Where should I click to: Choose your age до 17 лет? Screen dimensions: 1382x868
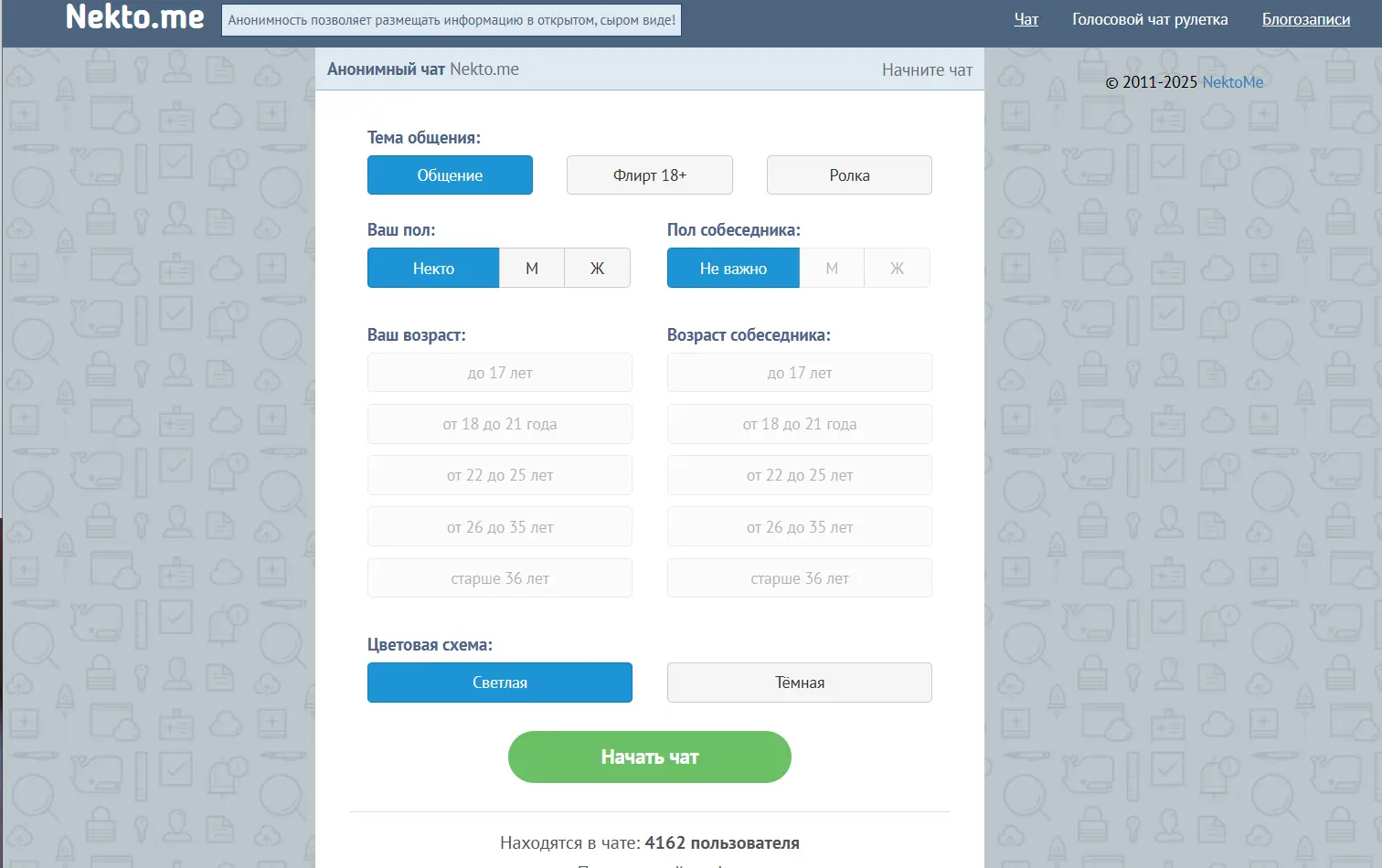click(x=500, y=373)
